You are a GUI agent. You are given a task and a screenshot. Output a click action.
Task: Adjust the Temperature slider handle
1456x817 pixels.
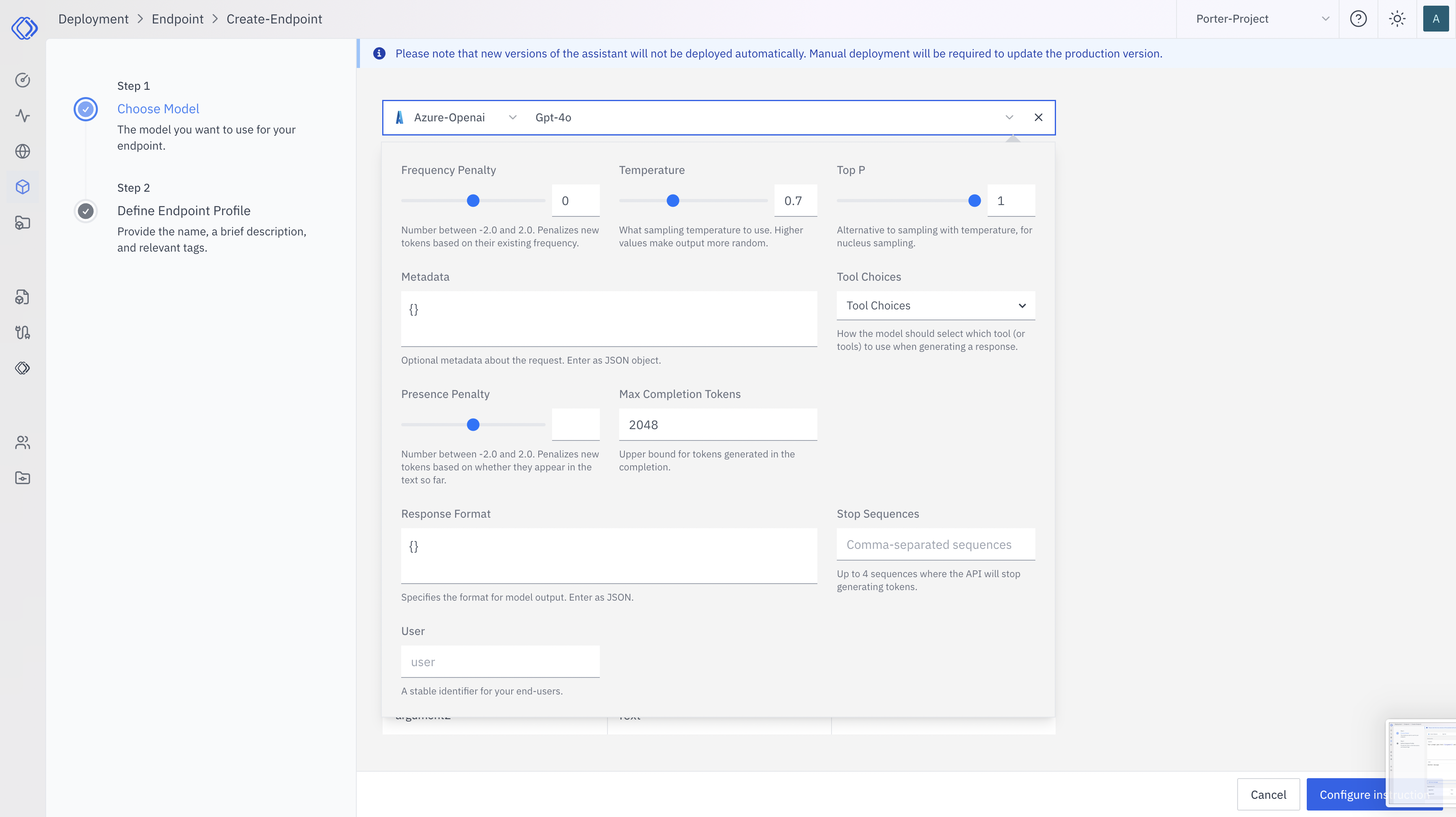coord(673,200)
